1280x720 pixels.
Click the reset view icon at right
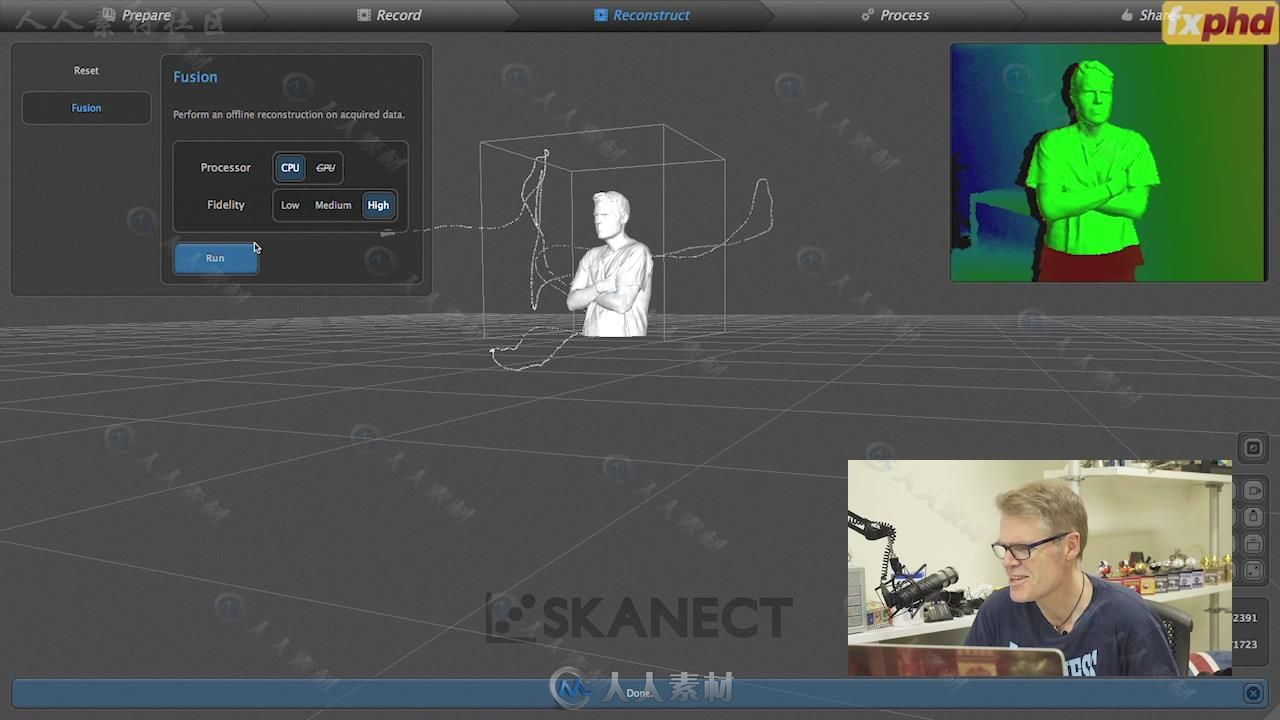pyautogui.click(x=1253, y=448)
